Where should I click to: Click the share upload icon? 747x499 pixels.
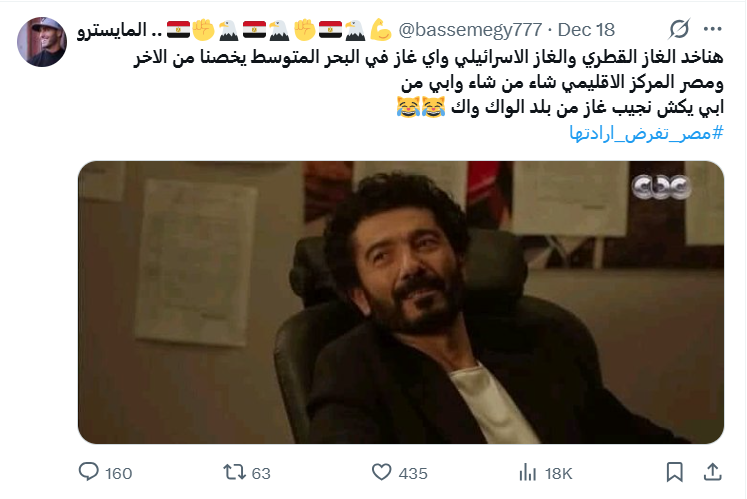(x=712, y=472)
